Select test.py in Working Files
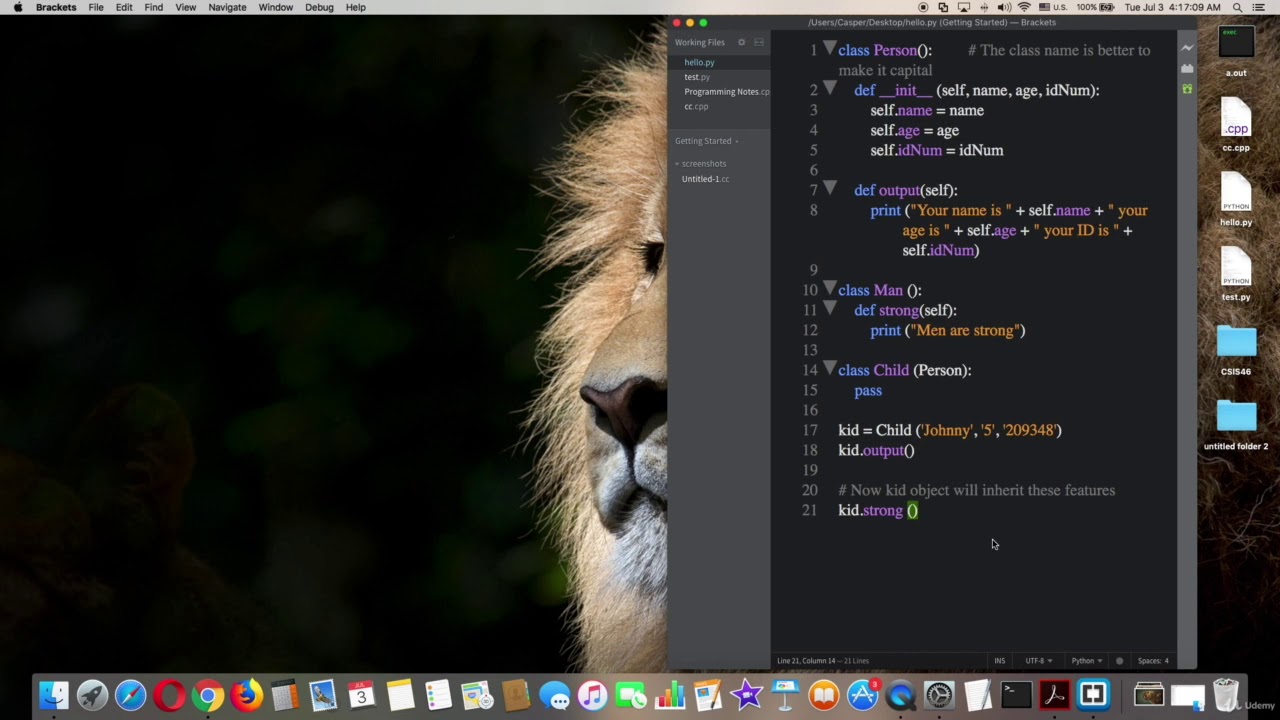Image resolution: width=1280 pixels, height=720 pixels. pos(697,77)
